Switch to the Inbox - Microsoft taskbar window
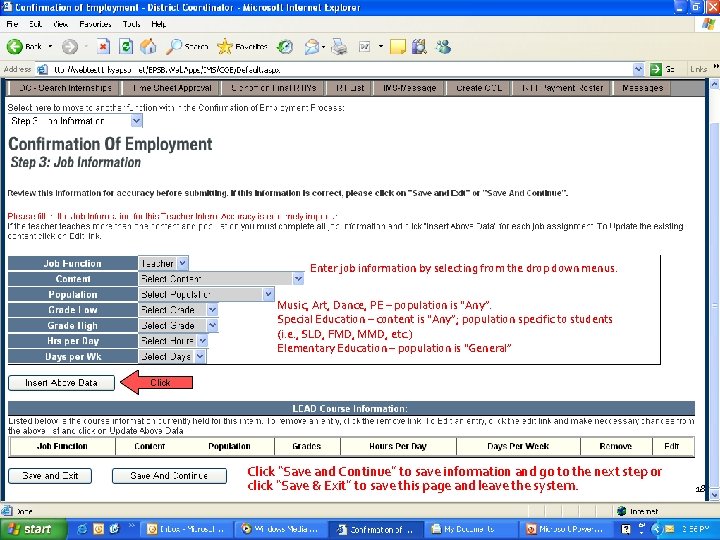This screenshot has width=720, height=540. [x=185, y=529]
